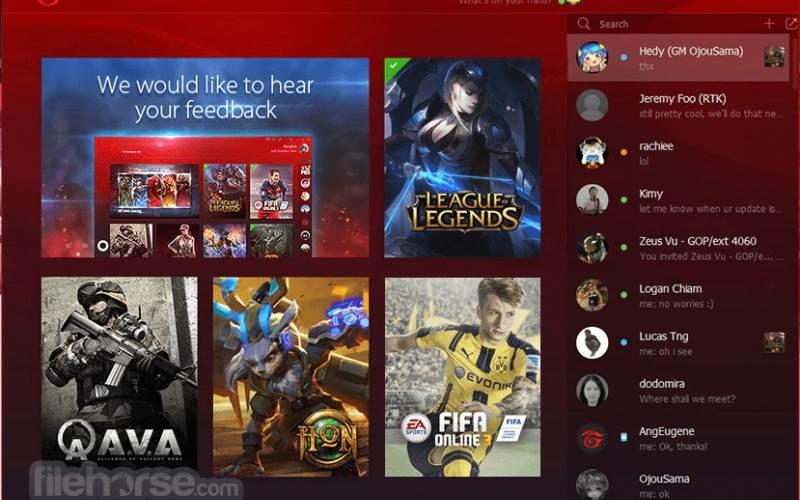Open the HoN game tile

pyautogui.click(x=291, y=377)
